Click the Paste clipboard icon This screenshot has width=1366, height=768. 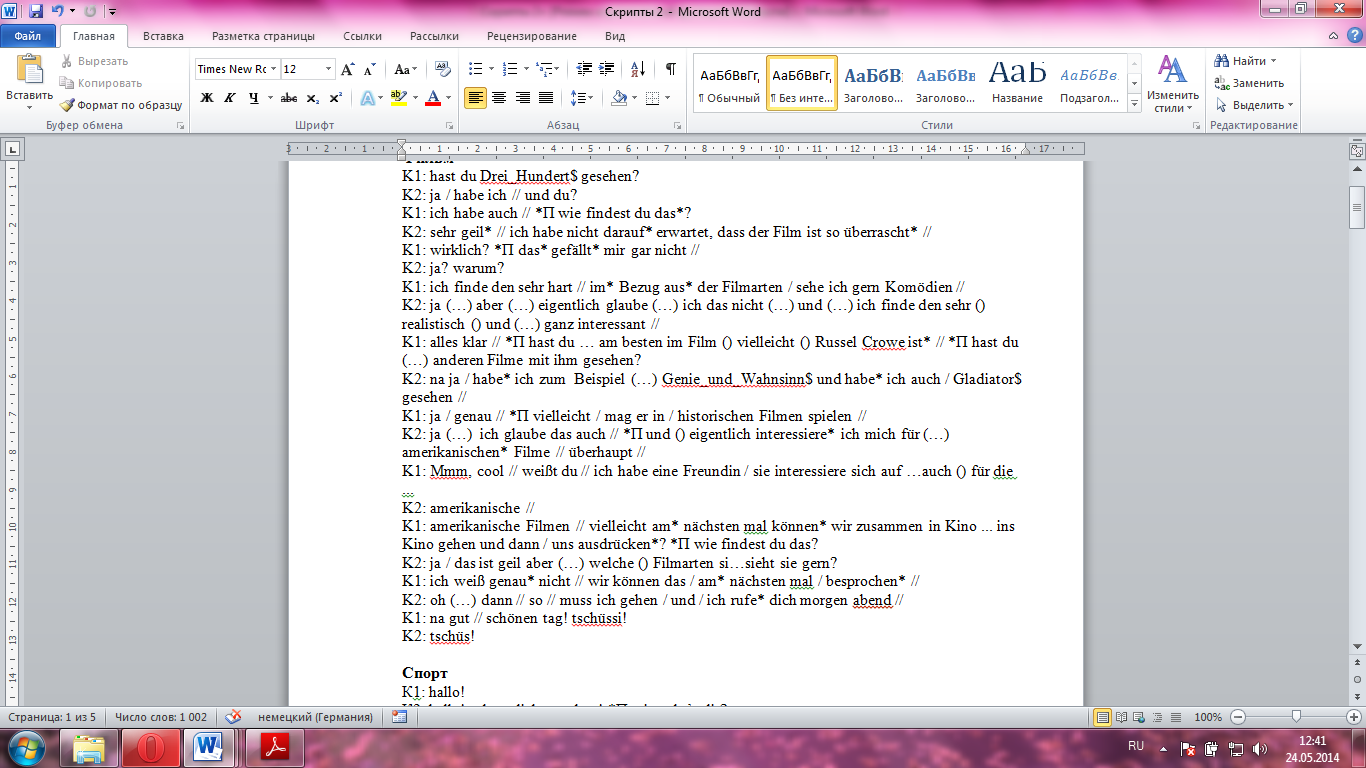pyautogui.click(x=30, y=72)
